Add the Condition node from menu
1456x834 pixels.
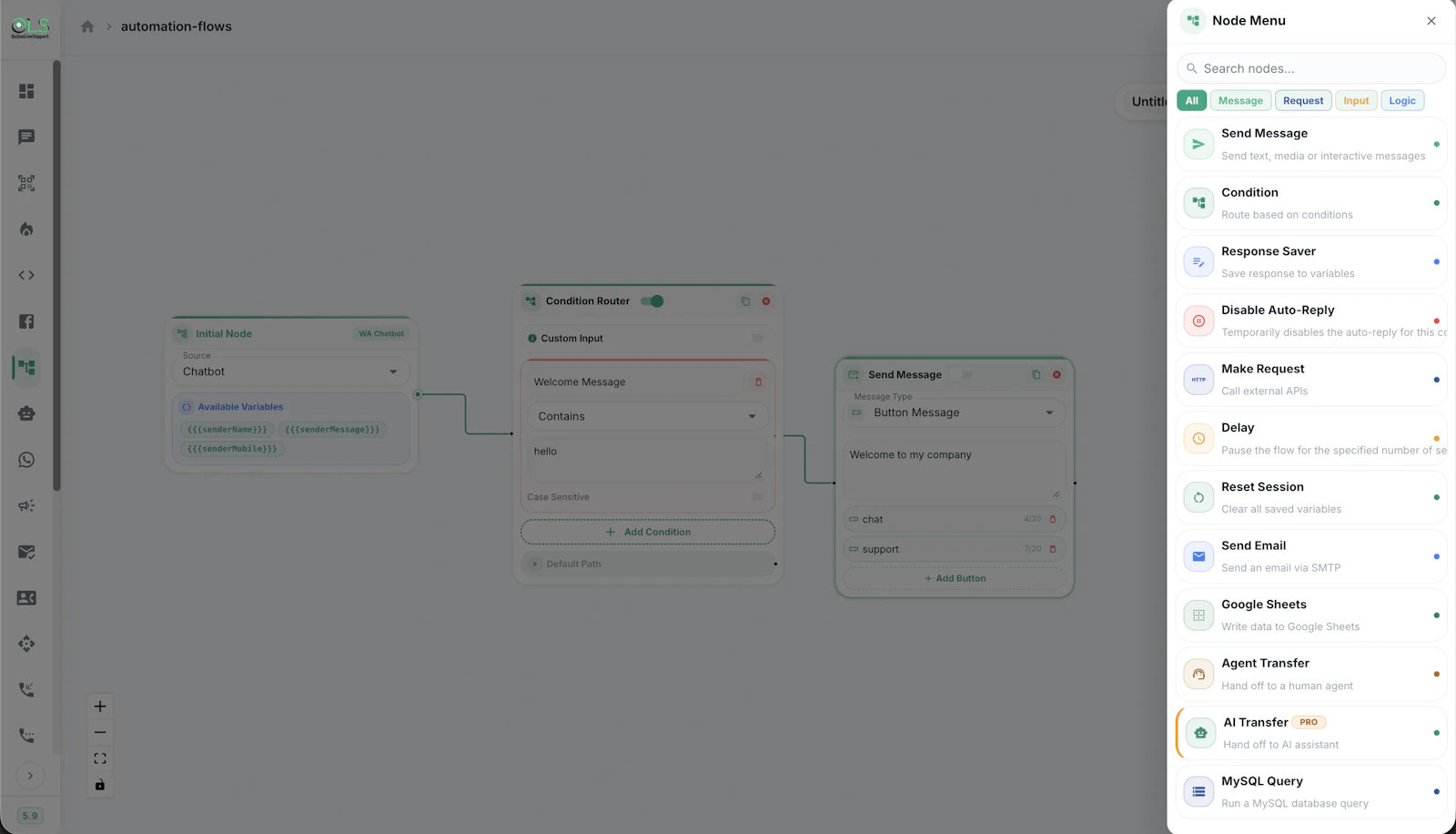(1311, 203)
